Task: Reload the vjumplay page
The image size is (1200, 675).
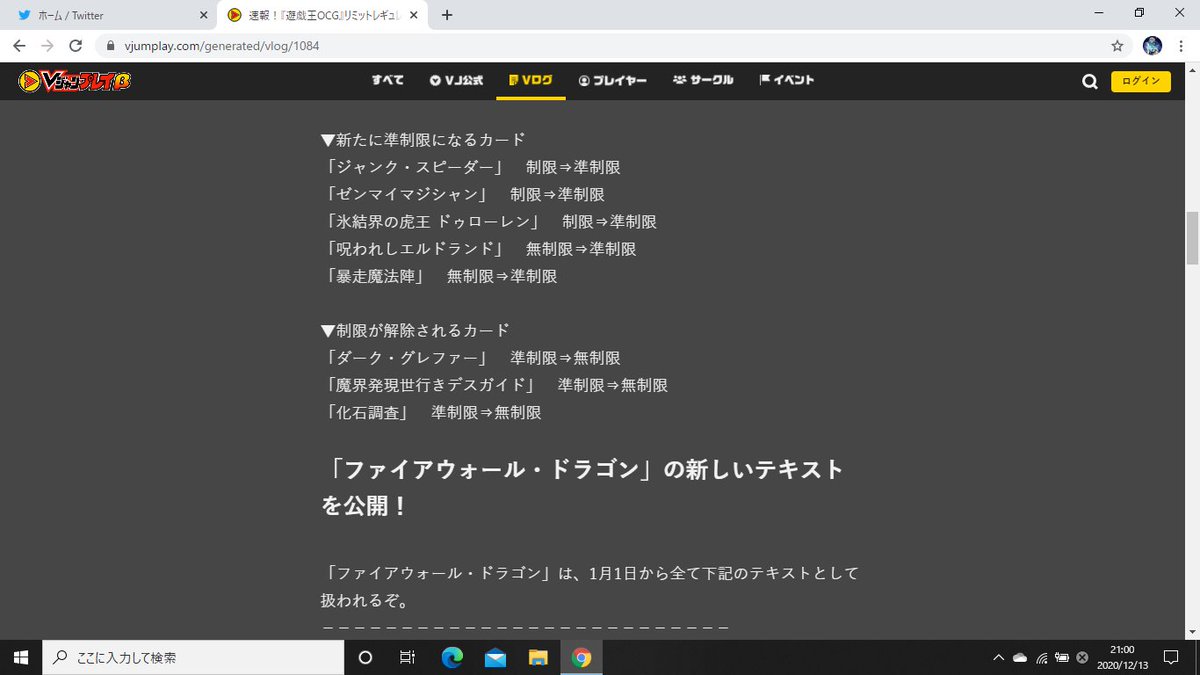Action: pos(75,46)
